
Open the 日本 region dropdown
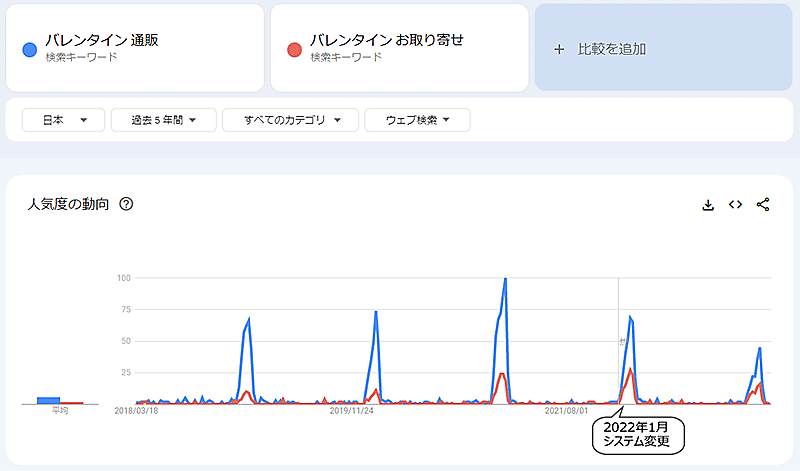(x=63, y=120)
